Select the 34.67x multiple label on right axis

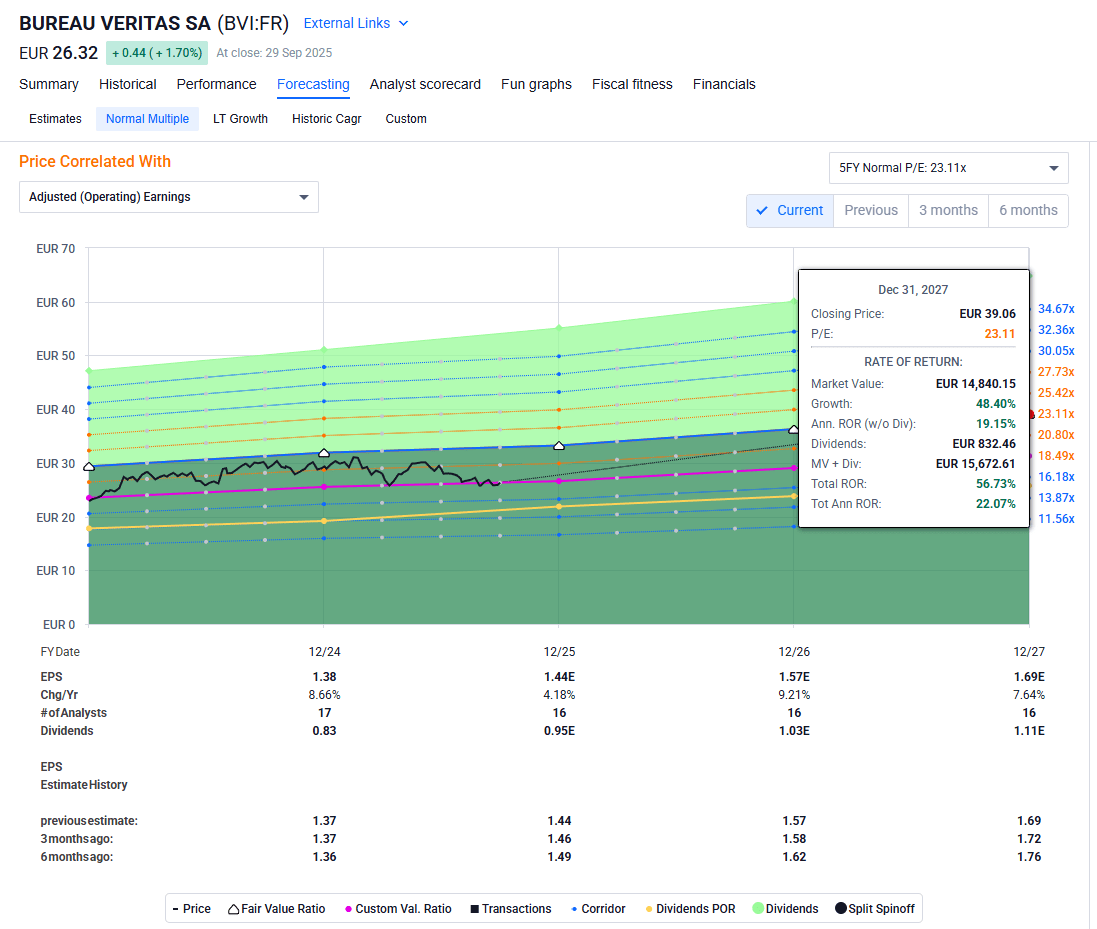pyautogui.click(x=1056, y=308)
